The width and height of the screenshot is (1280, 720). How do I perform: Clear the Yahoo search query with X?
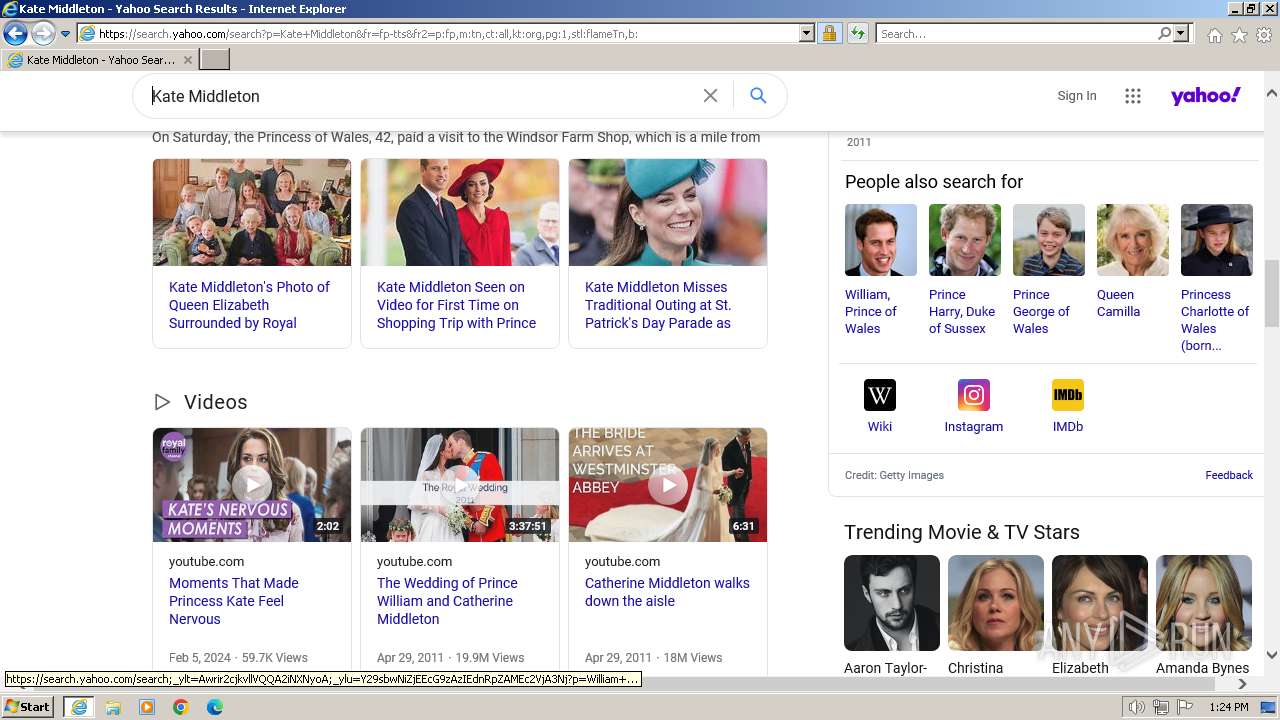[x=710, y=96]
